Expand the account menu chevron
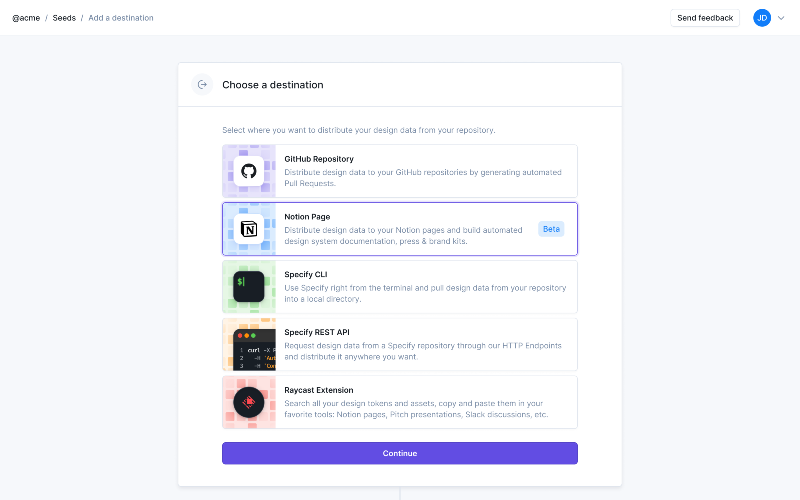Viewport: 800px width, 500px height. [781, 18]
